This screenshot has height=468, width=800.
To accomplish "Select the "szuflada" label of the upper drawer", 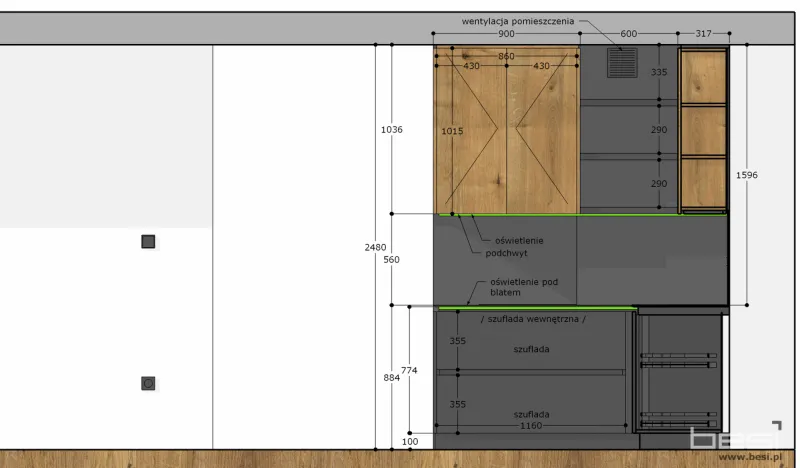I will click(x=531, y=349).
